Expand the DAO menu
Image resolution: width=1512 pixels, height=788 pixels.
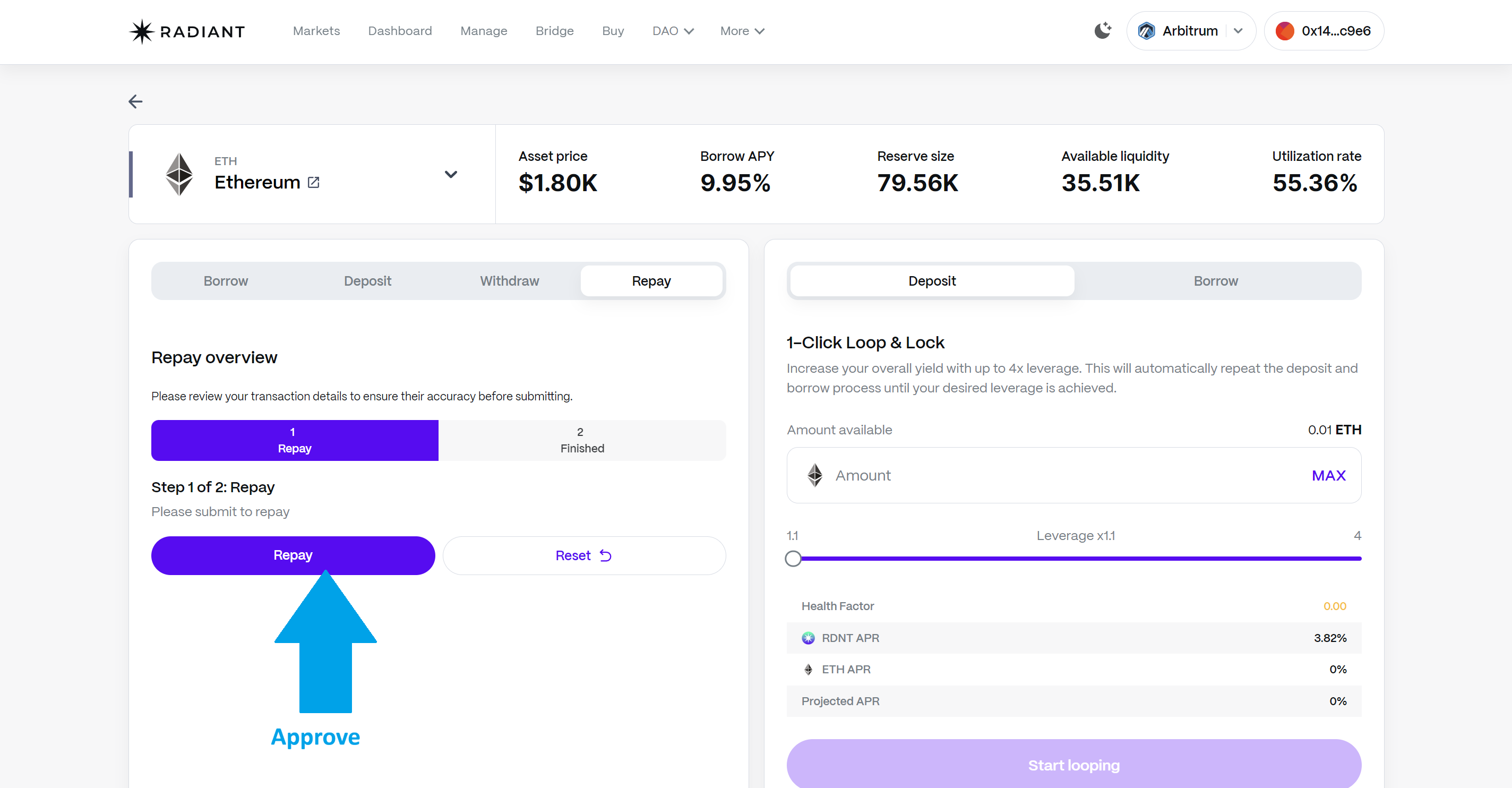673,31
